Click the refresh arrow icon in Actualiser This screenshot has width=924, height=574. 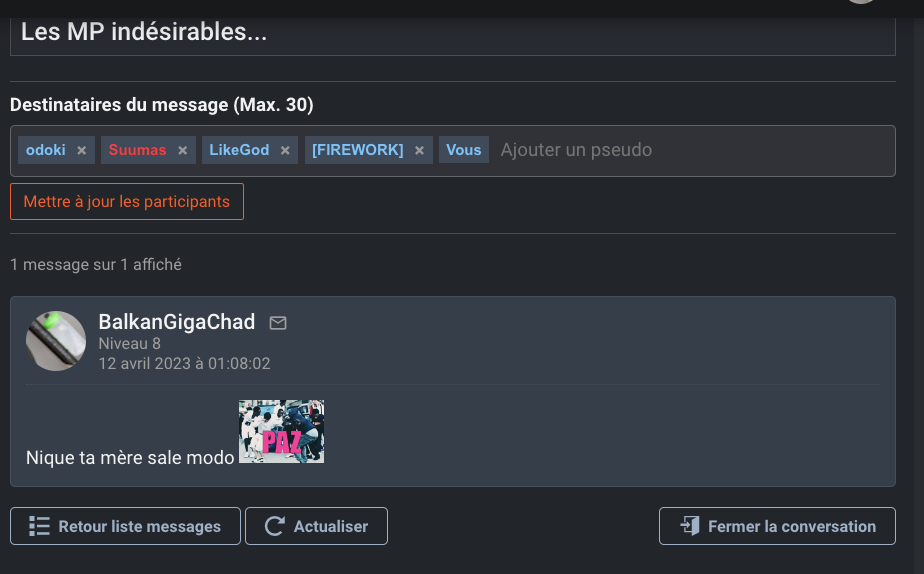(275, 526)
